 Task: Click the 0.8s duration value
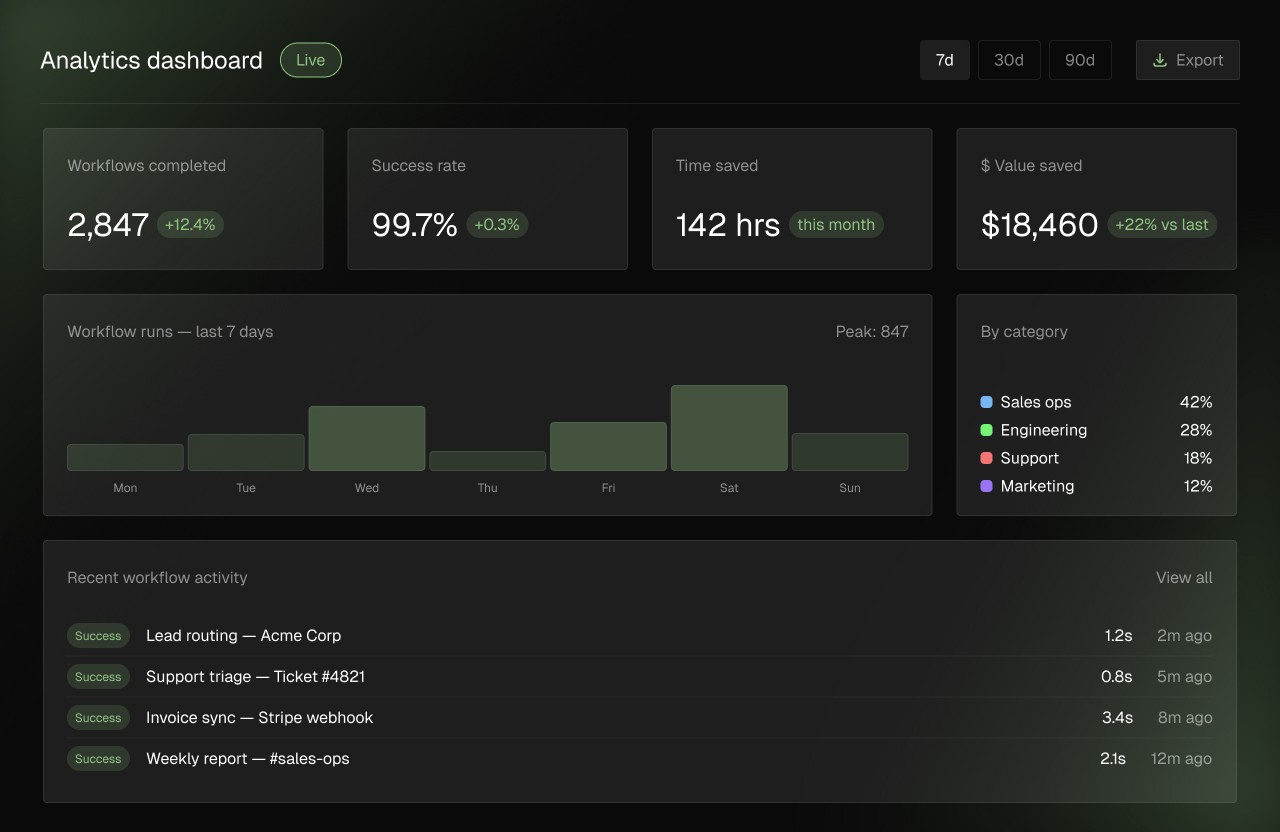coord(1117,676)
